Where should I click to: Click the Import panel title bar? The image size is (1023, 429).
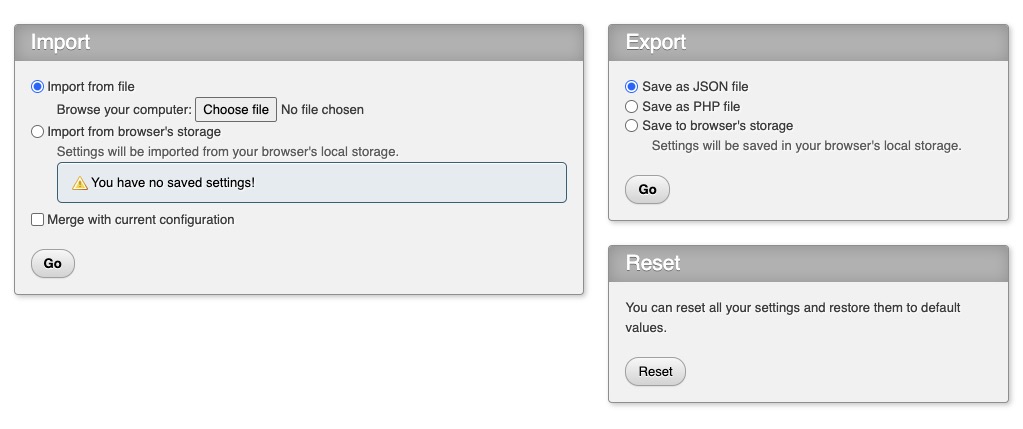pos(298,42)
